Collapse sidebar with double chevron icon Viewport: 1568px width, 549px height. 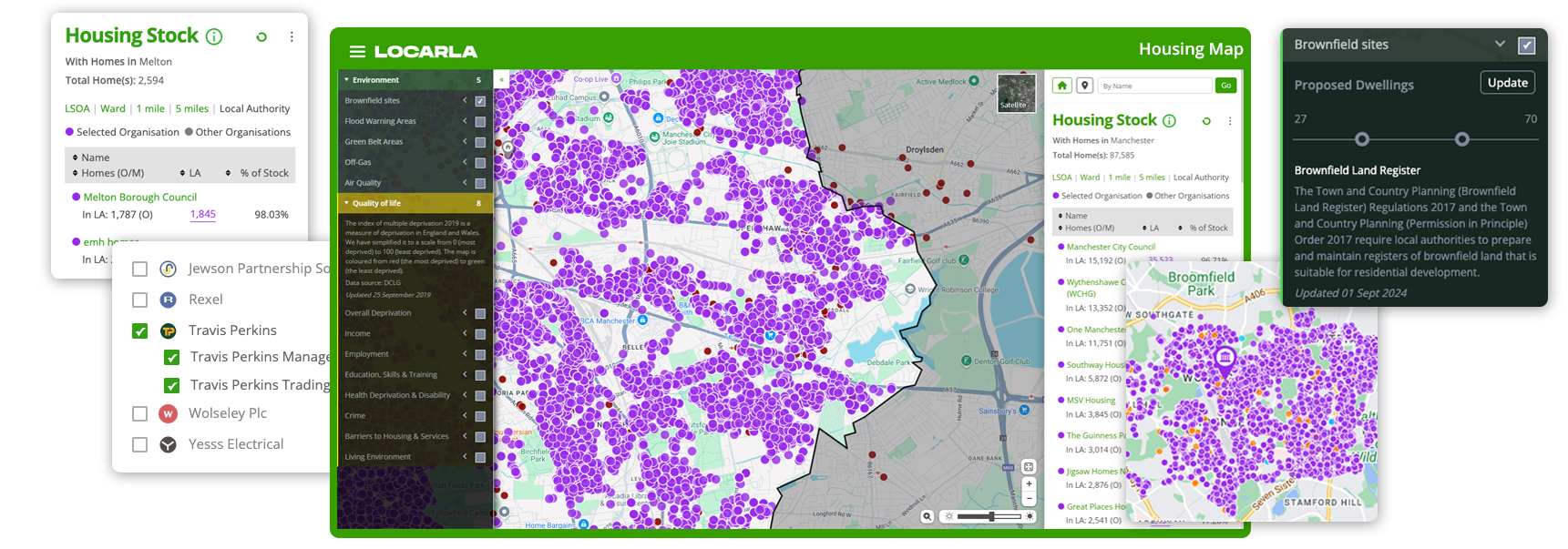501,80
